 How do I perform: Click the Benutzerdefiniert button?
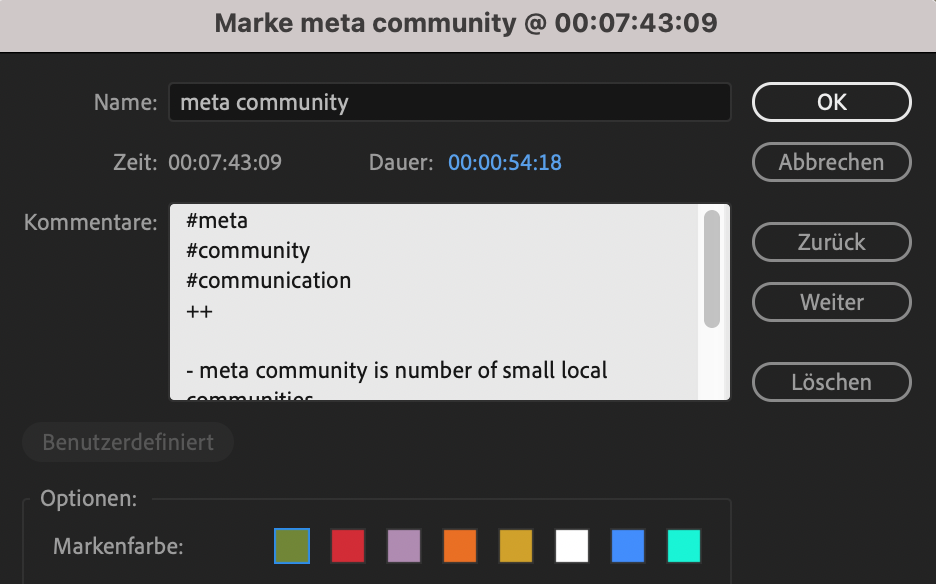(128, 442)
